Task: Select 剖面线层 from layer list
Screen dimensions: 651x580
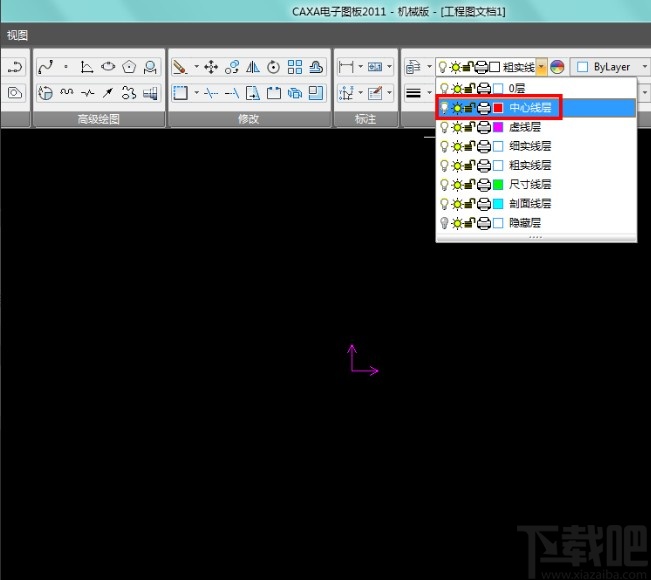Action: (x=536, y=203)
